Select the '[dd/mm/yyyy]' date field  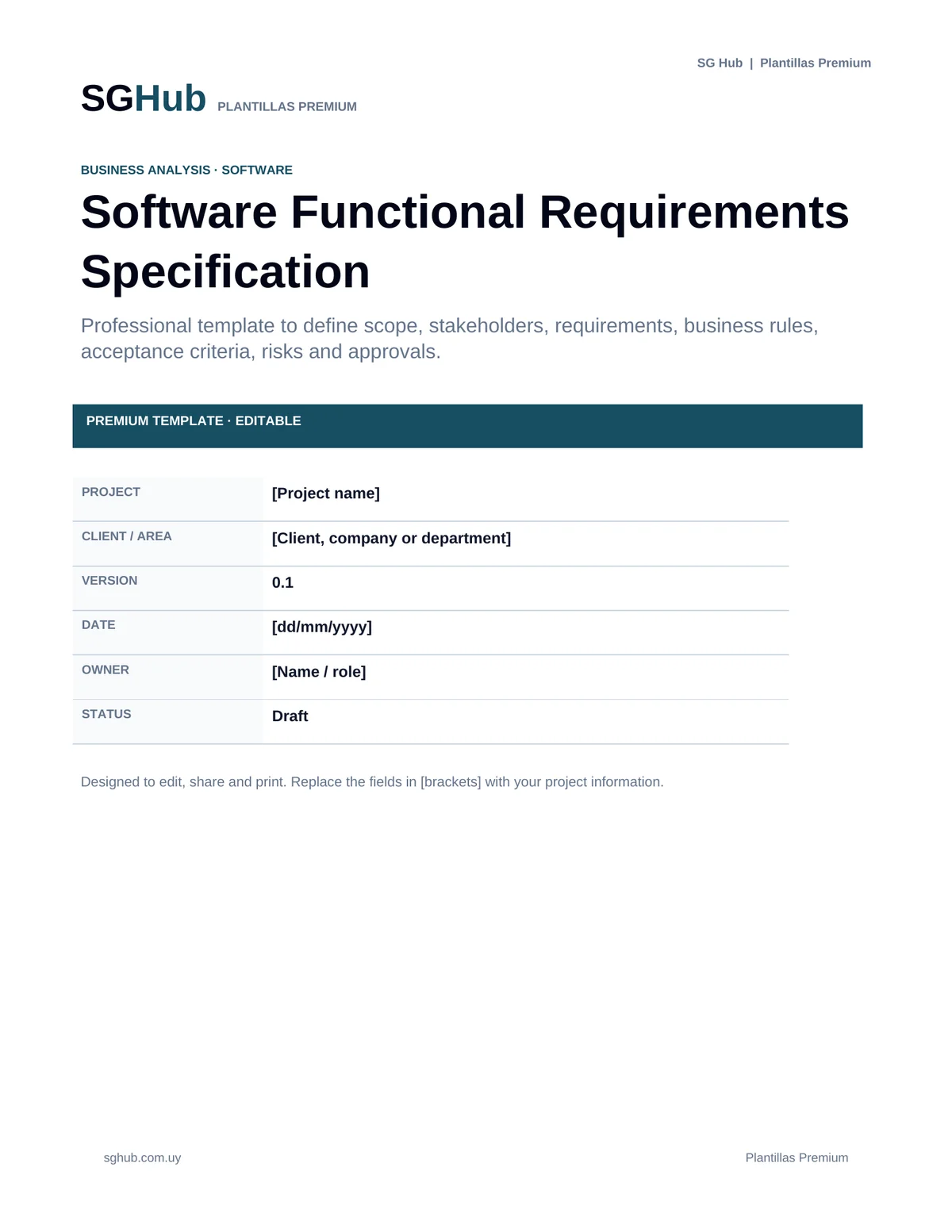tap(322, 627)
